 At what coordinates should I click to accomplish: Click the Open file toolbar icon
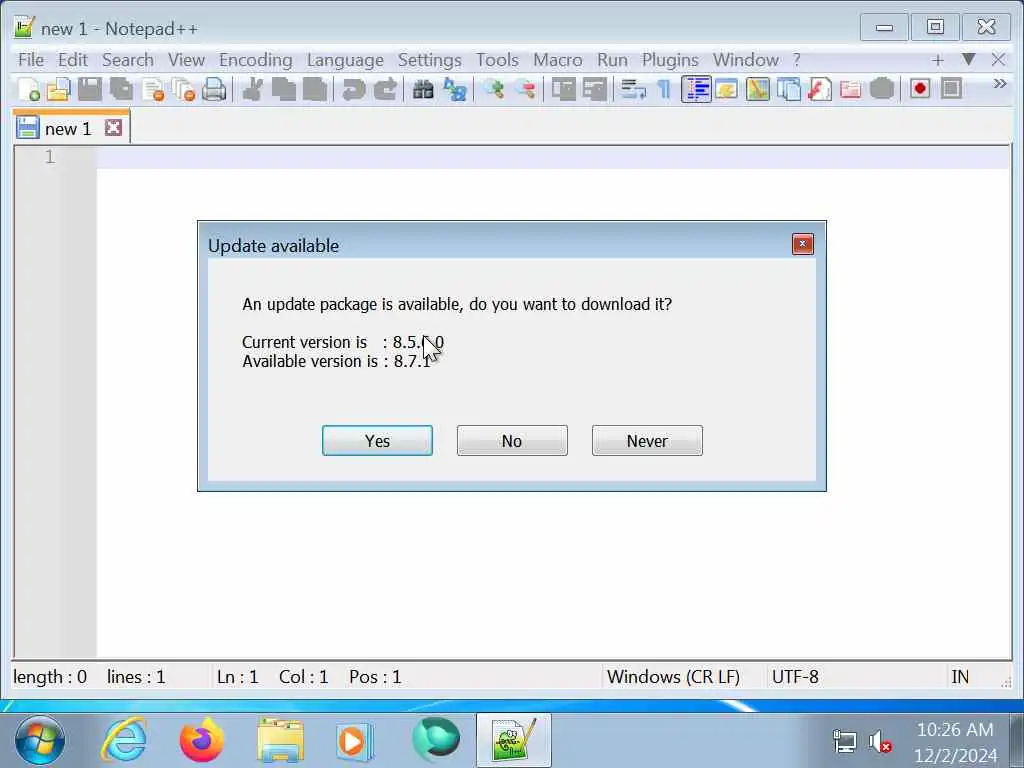coord(59,89)
